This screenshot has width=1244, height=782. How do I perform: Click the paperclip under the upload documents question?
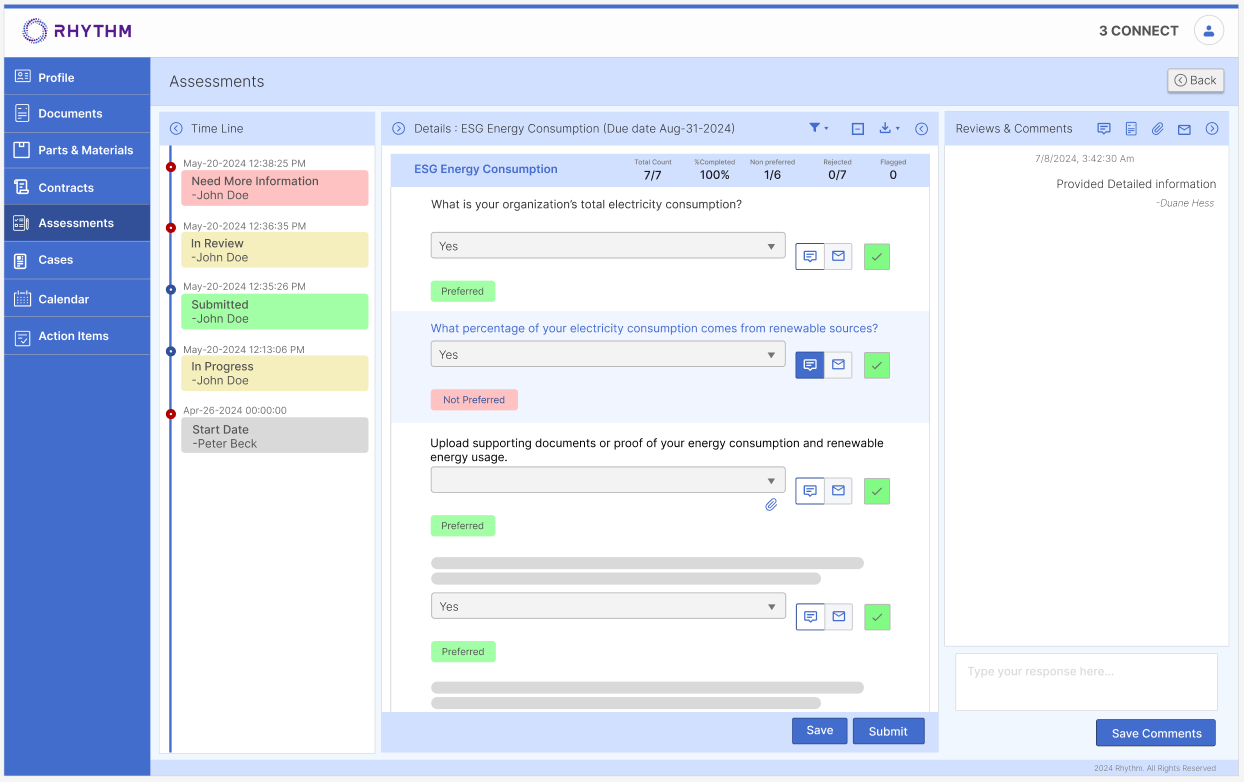tap(771, 505)
